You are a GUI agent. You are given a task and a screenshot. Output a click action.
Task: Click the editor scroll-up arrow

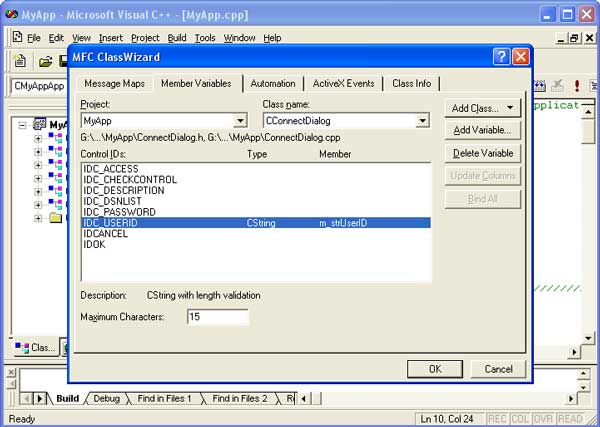click(x=588, y=112)
